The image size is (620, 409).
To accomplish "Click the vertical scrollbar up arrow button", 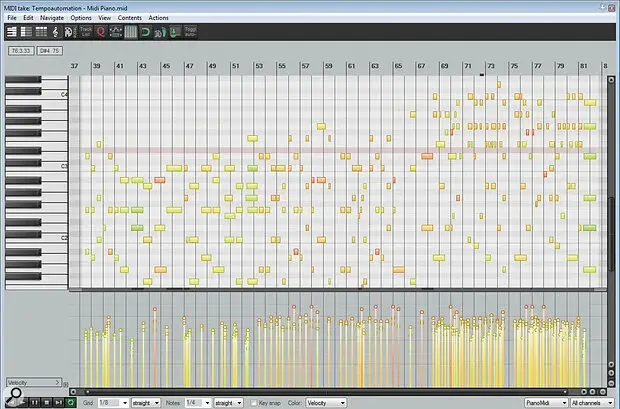I will (611, 80).
